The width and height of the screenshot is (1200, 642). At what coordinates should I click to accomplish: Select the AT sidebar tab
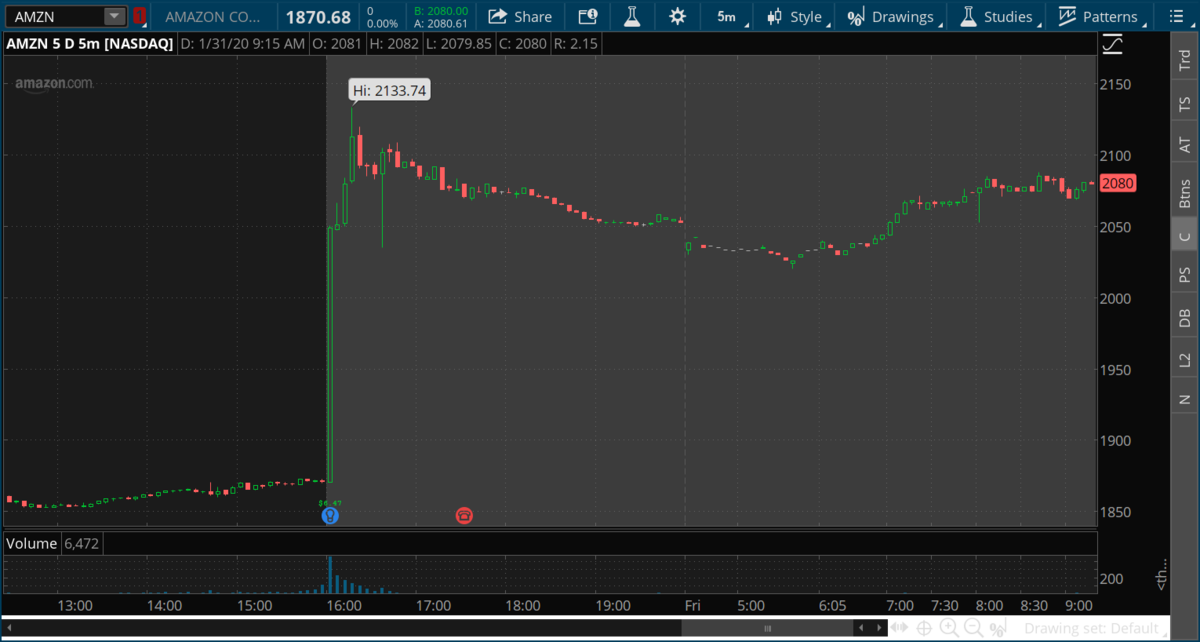(x=1185, y=146)
